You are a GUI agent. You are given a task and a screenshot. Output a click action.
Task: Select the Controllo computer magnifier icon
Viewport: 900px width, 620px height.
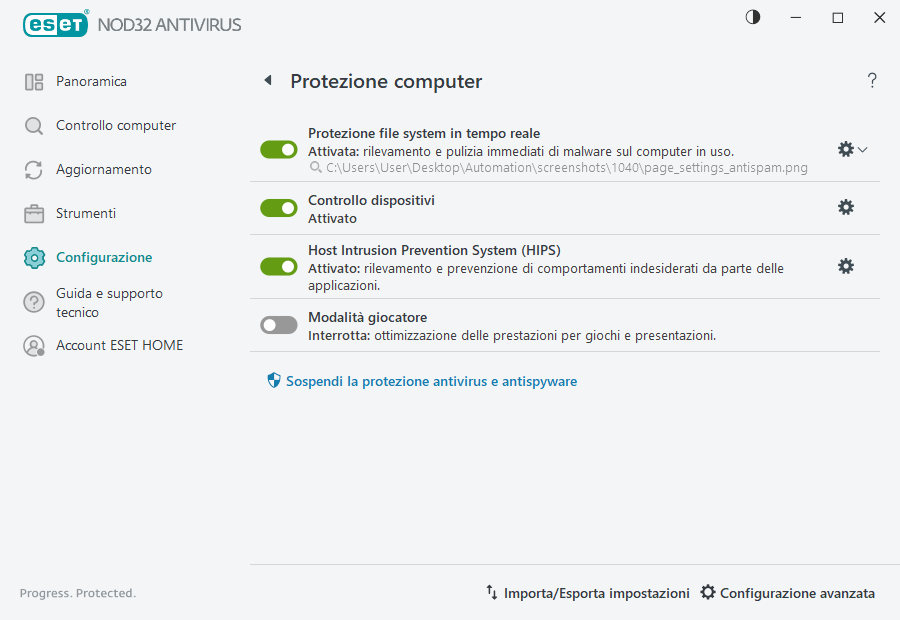(34, 125)
